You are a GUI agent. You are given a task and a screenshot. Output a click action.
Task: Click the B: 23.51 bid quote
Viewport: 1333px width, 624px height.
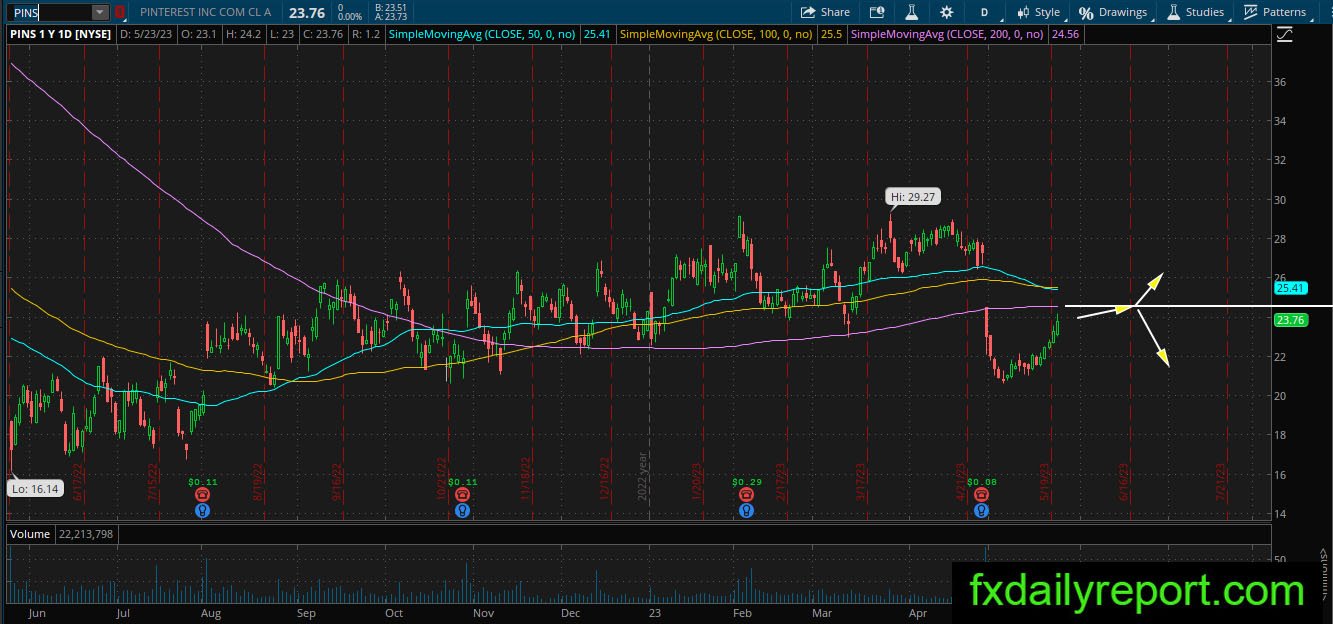(391, 7)
